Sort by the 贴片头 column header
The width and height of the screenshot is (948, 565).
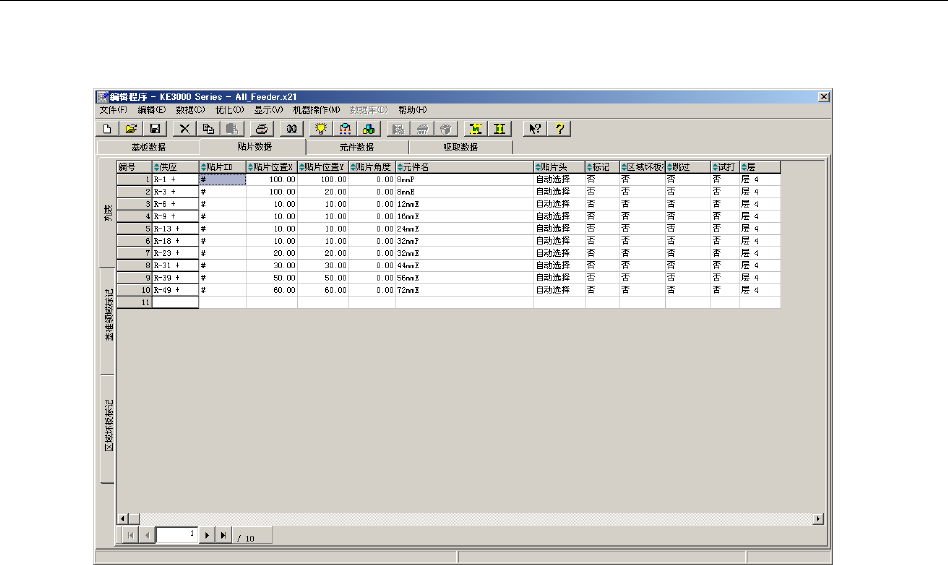[x=559, y=166]
